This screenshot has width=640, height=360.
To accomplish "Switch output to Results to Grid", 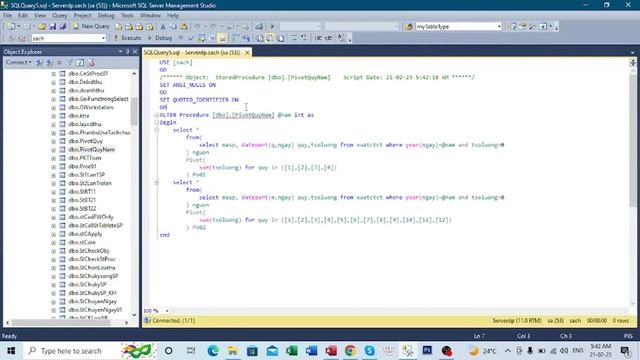I will click(270, 38).
